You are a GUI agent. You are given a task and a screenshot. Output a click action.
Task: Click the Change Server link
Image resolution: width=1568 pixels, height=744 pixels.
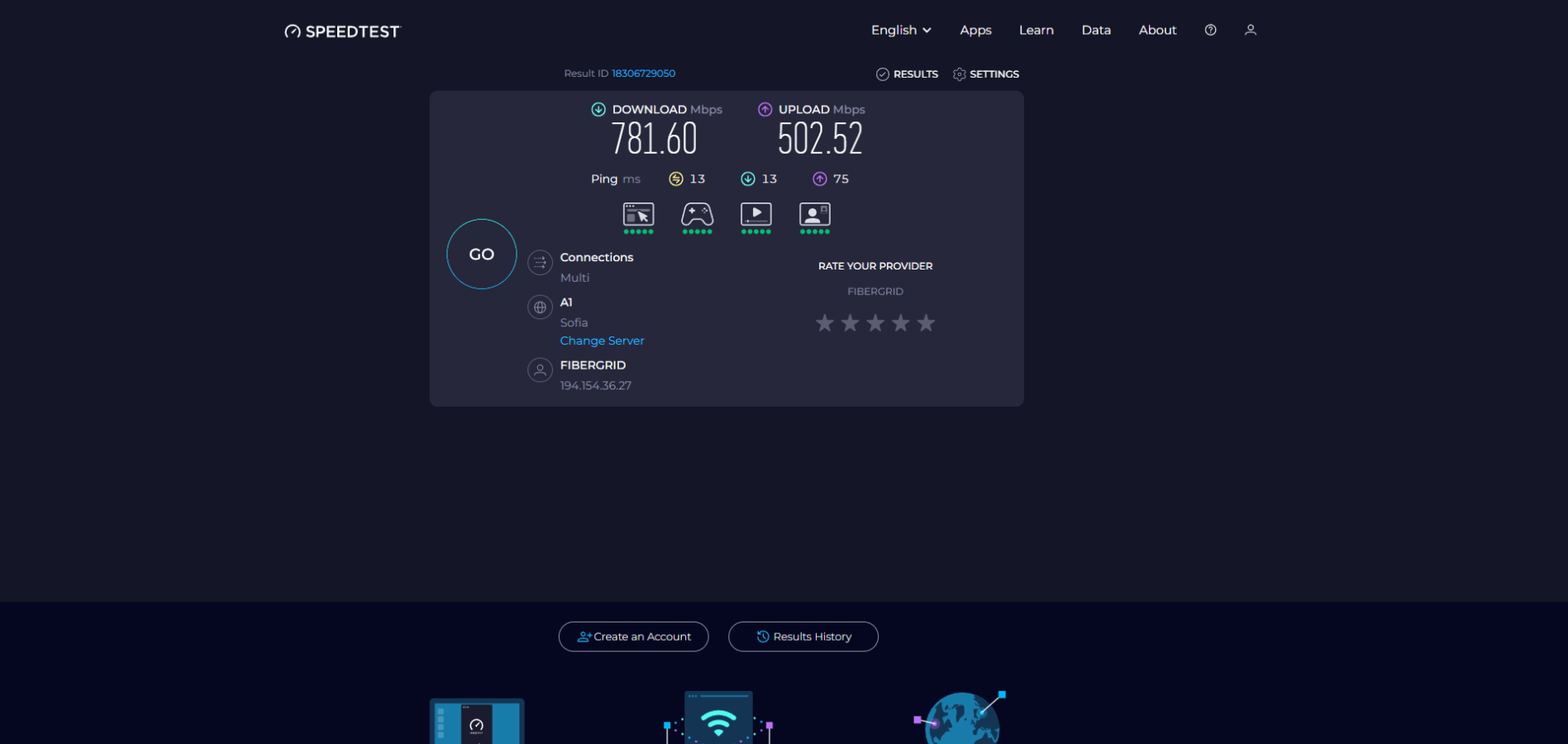coord(602,341)
